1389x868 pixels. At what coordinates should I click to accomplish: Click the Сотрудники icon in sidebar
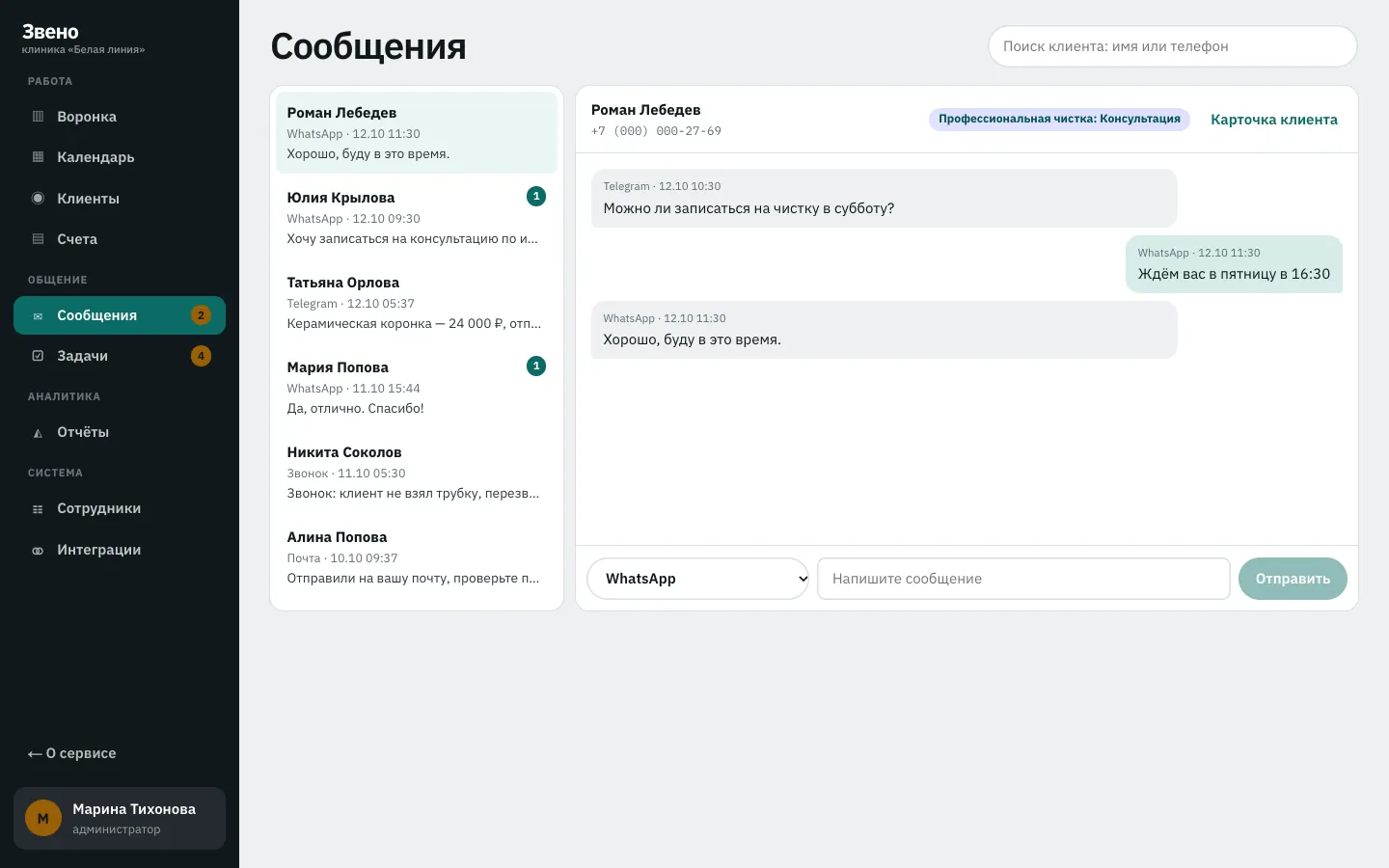39,509
